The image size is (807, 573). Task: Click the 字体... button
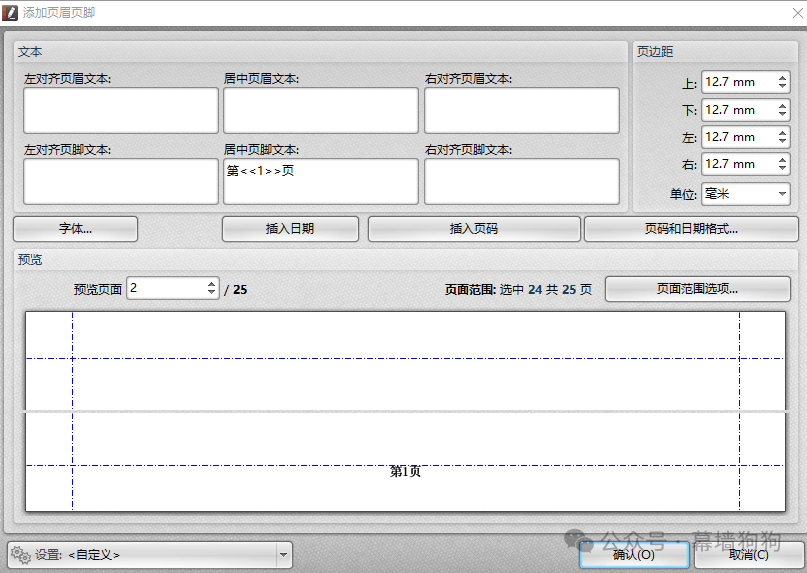pos(76,229)
